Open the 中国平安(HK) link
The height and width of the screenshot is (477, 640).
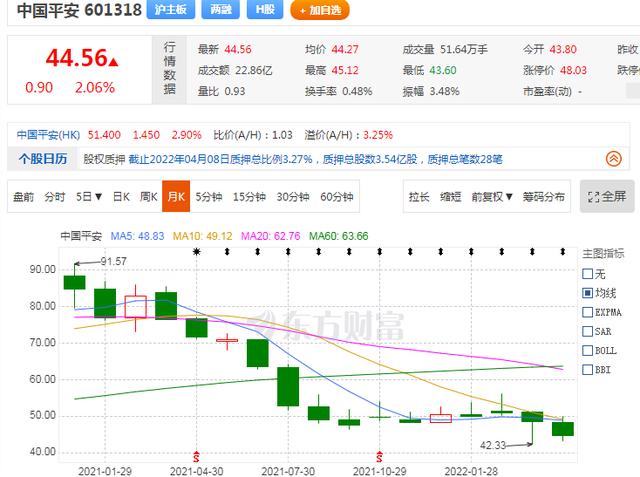[48, 135]
